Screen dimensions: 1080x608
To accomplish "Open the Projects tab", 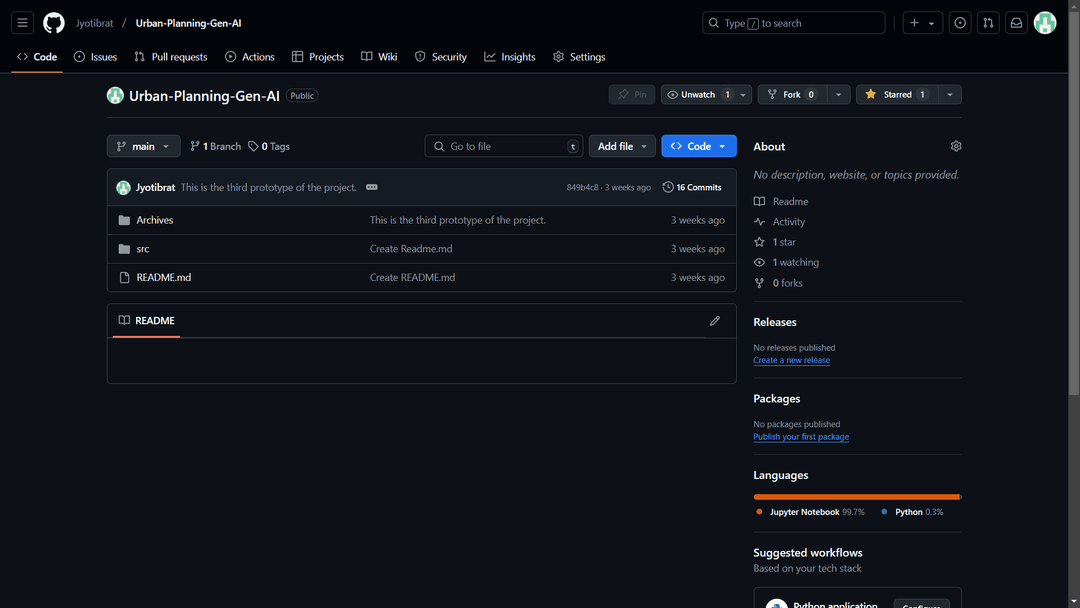I will pyautogui.click(x=318, y=57).
